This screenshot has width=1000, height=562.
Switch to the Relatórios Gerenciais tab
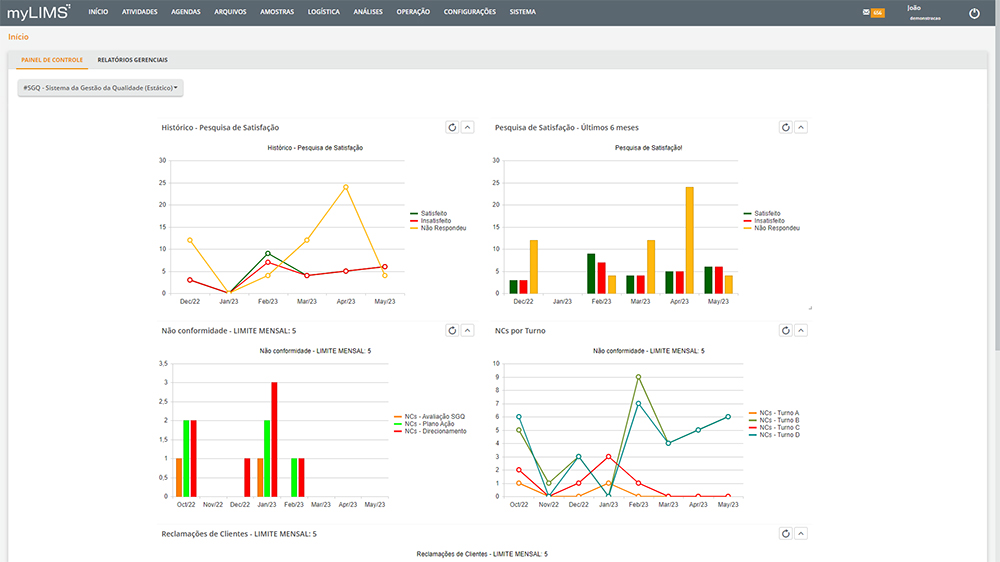133,60
